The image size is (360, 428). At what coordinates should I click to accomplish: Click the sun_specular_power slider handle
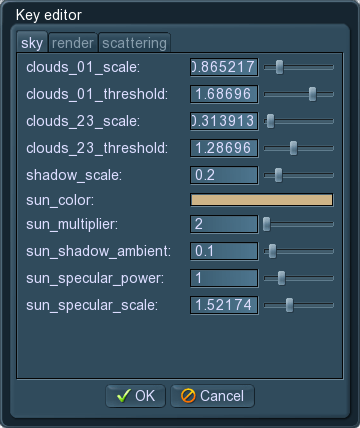(281, 278)
